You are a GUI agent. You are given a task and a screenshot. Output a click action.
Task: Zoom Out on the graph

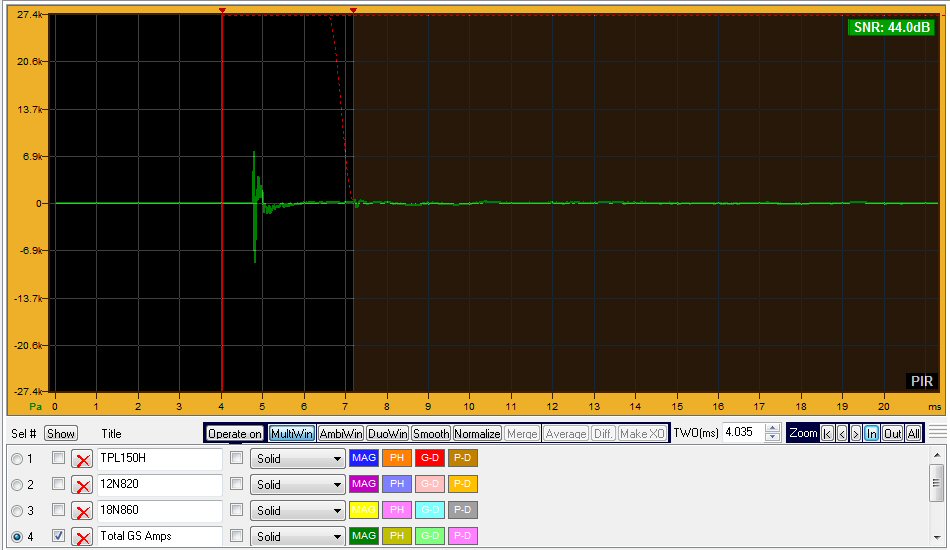pyautogui.click(x=892, y=433)
